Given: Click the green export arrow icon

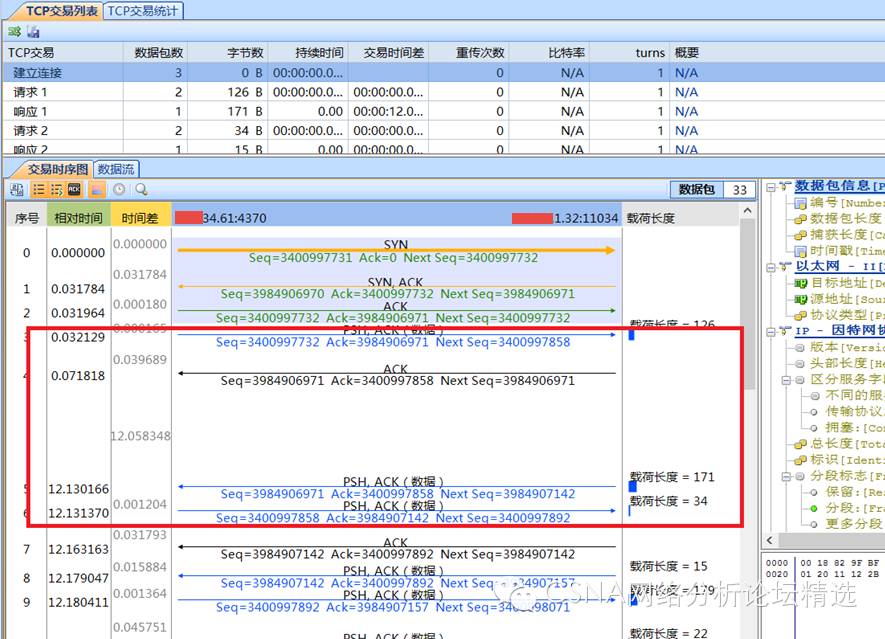Looking at the screenshot, I should tap(14, 33).
